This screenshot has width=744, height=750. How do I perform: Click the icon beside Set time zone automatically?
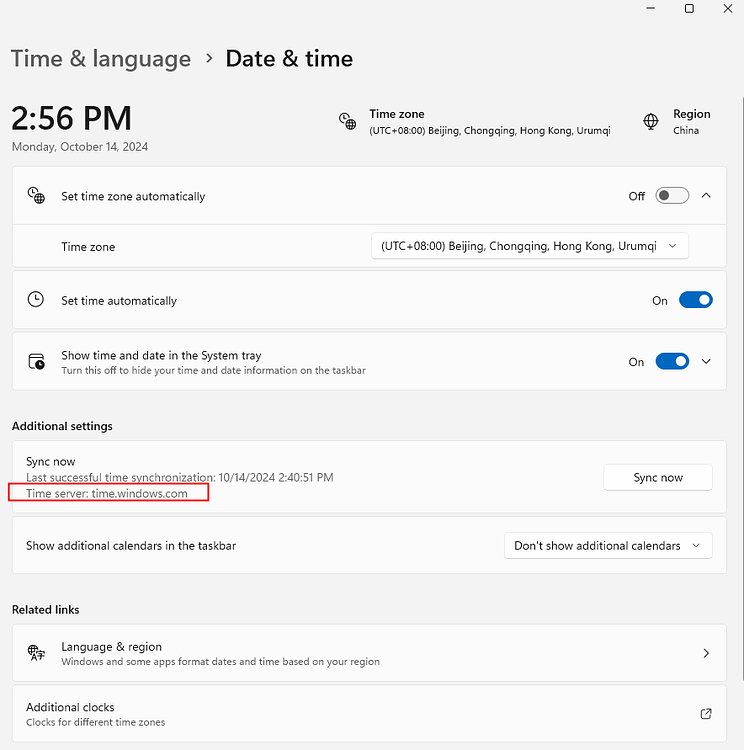[36, 196]
